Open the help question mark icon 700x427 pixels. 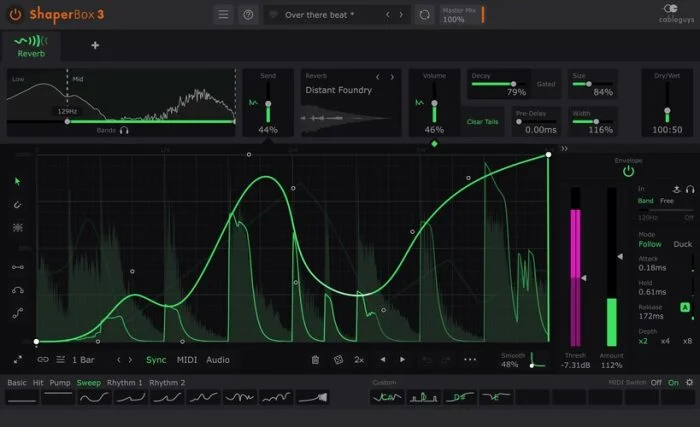point(248,15)
